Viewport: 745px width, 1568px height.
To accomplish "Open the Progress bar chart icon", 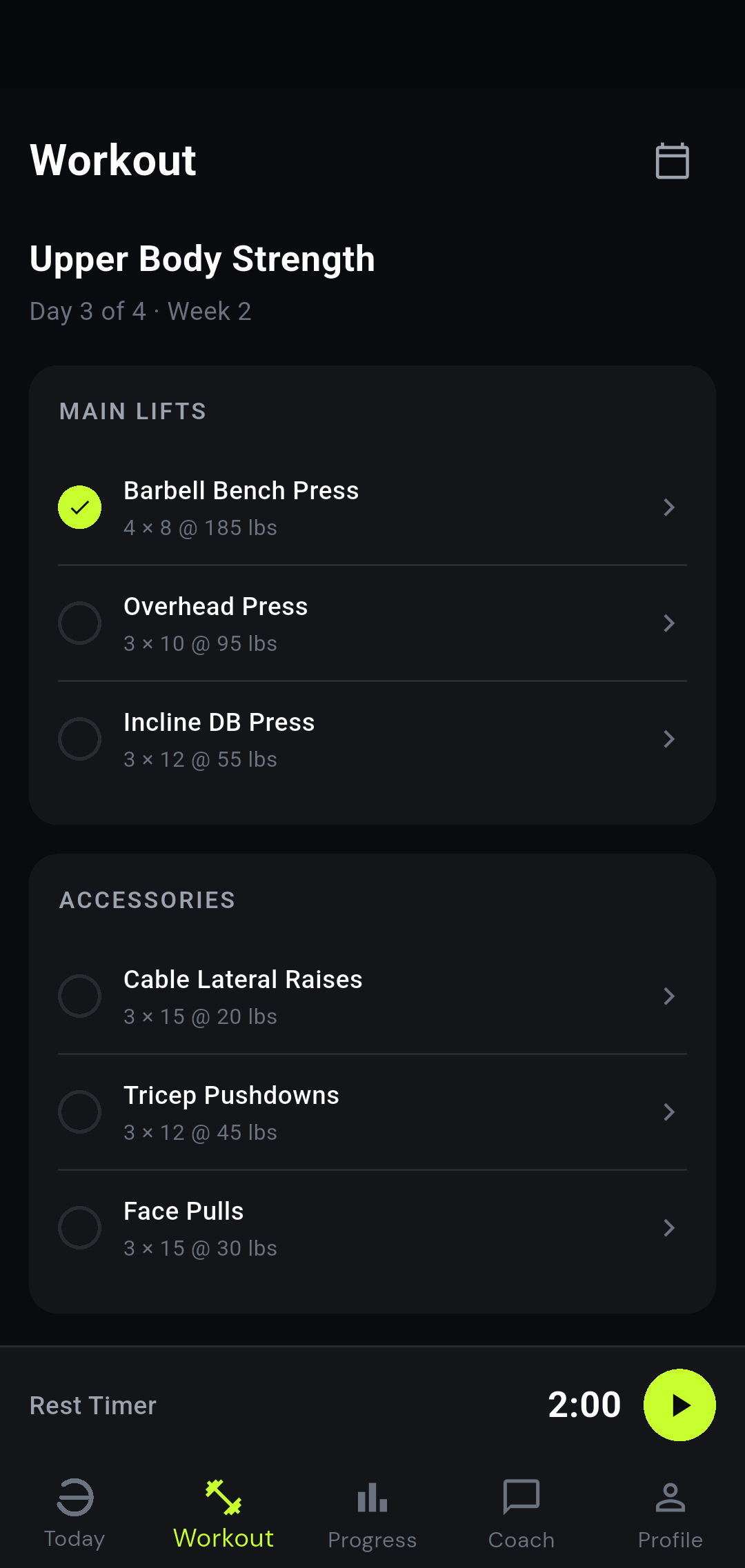I will point(372,1498).
